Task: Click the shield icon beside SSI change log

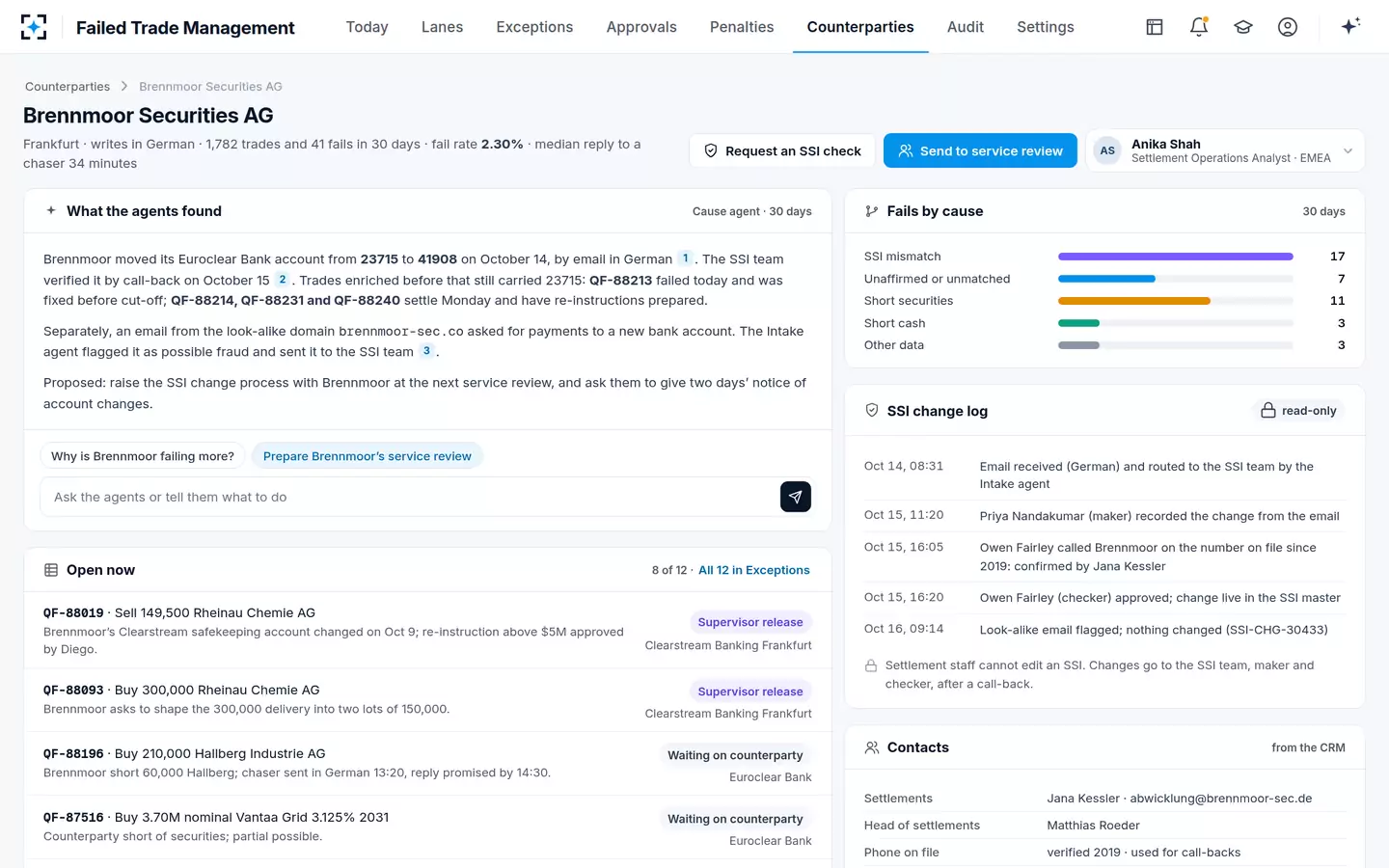Action: tap(872, 411)
